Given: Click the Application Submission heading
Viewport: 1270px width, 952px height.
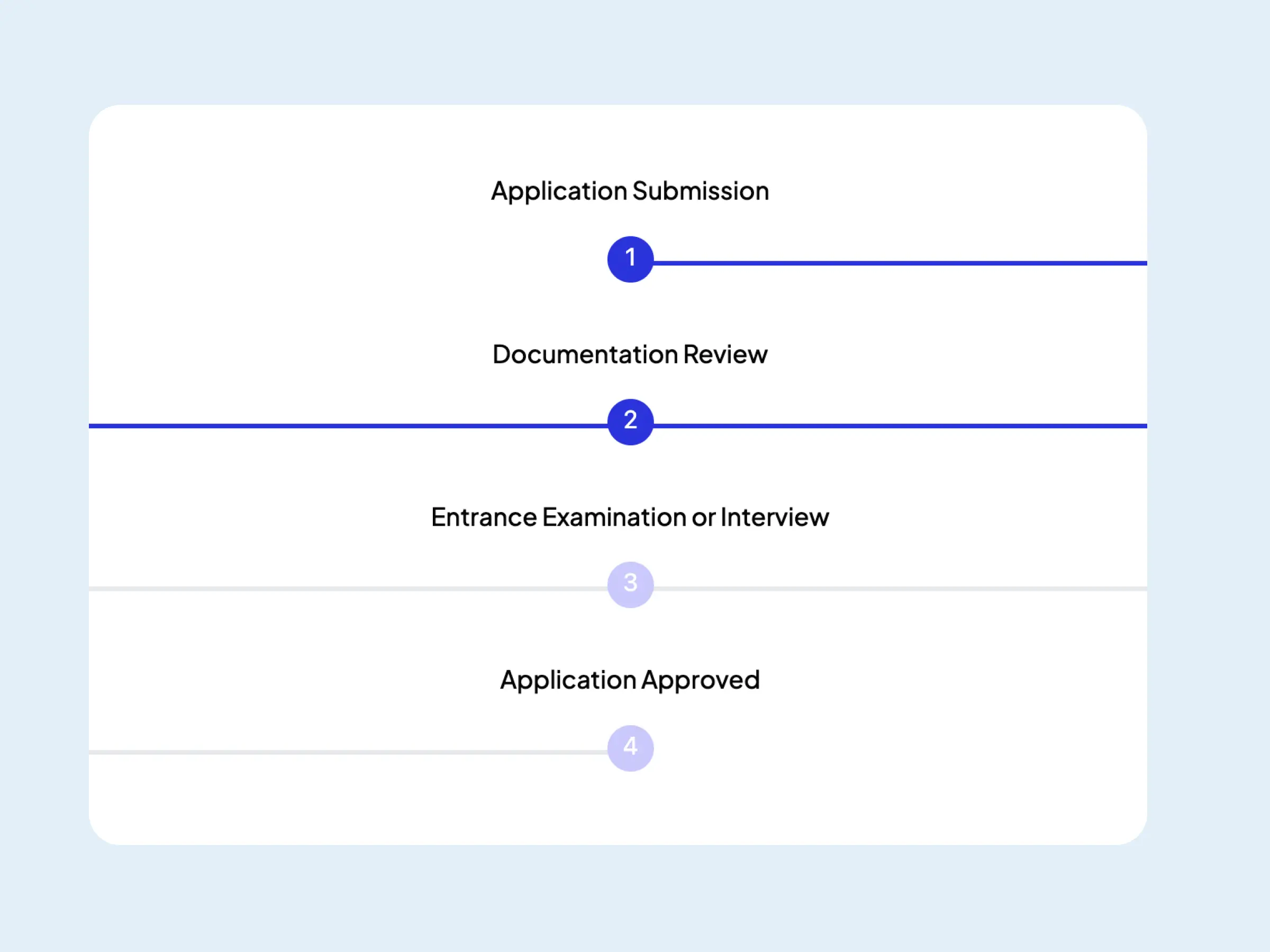Looking at the screenshot, I should coord(629,191).
